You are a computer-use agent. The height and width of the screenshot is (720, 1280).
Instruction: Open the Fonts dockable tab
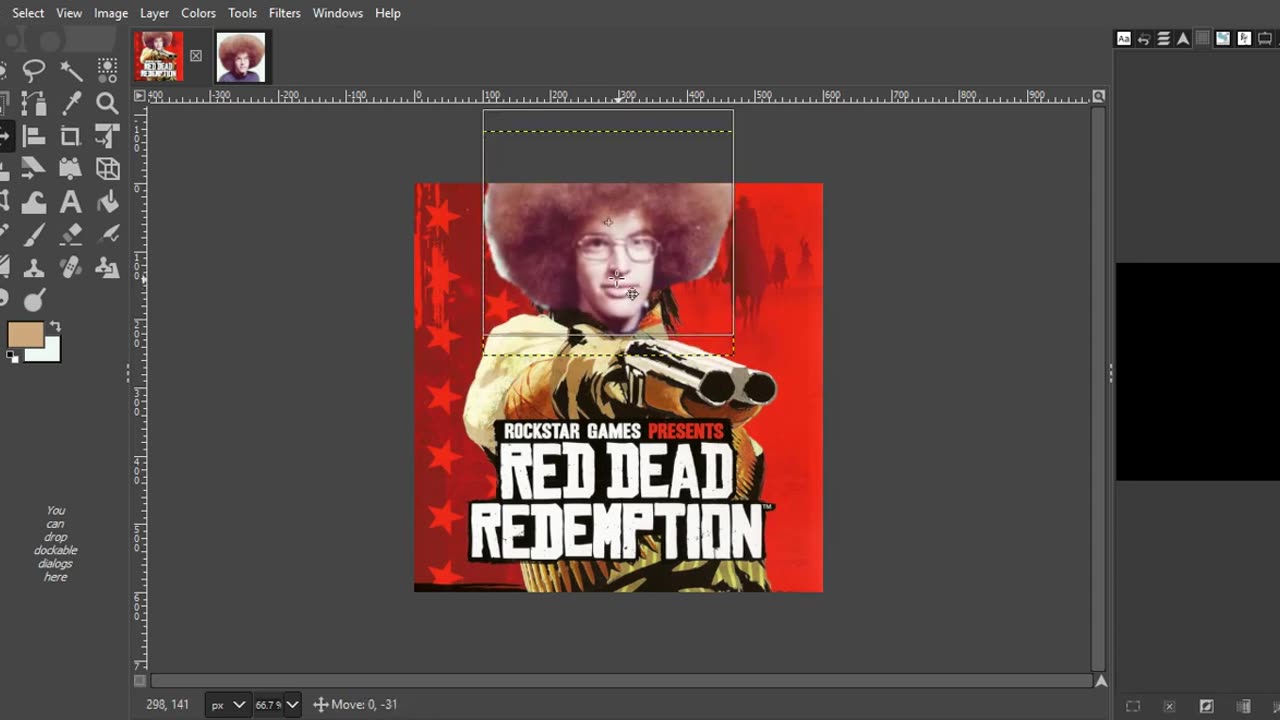click(1124, 39)
